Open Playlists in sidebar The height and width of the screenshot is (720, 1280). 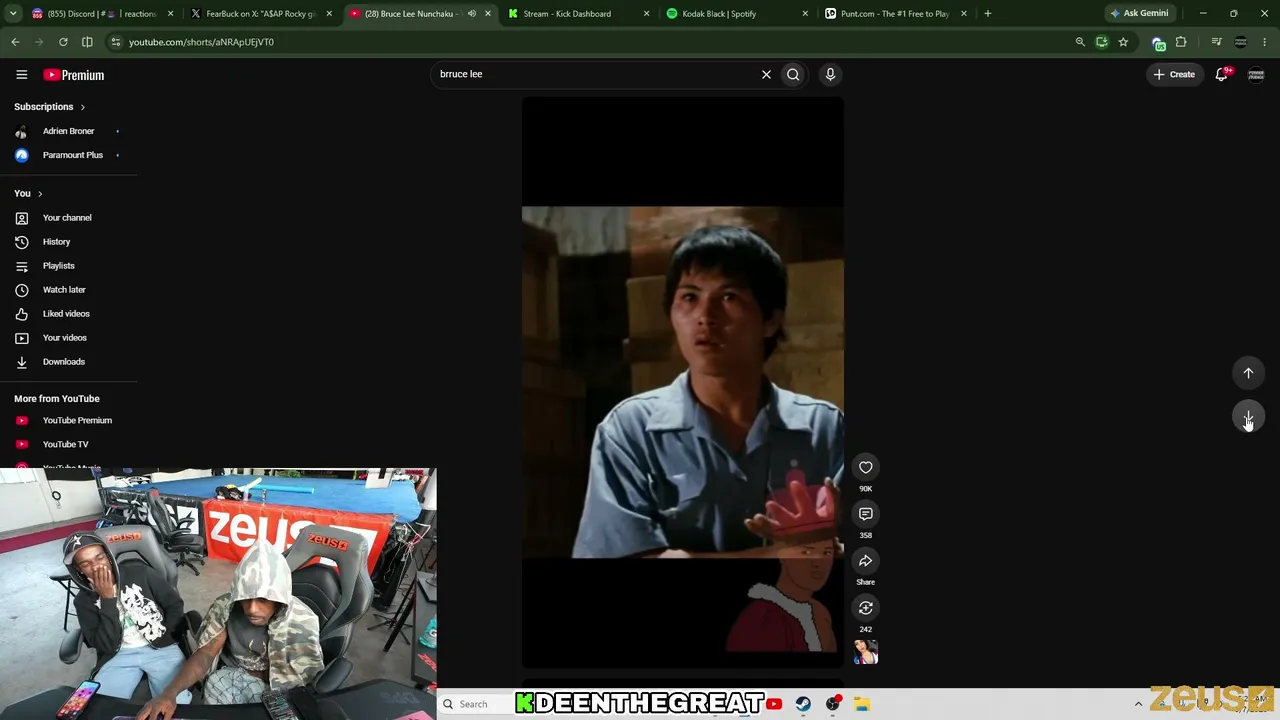(68, 265)
